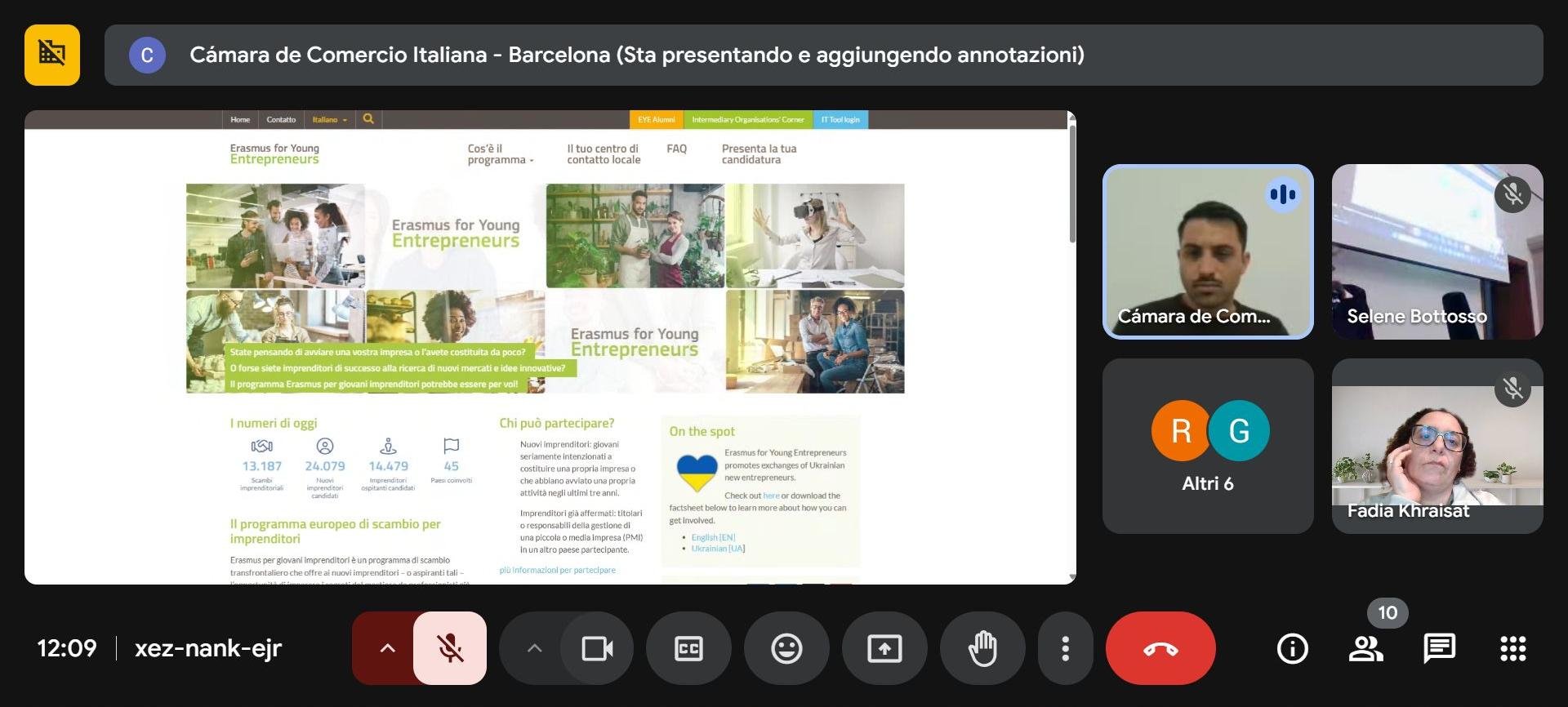Screen dimensions: 1568x707
Task: Click the G avatar in Altri 6 tile
Action: tap(1239, 430)
